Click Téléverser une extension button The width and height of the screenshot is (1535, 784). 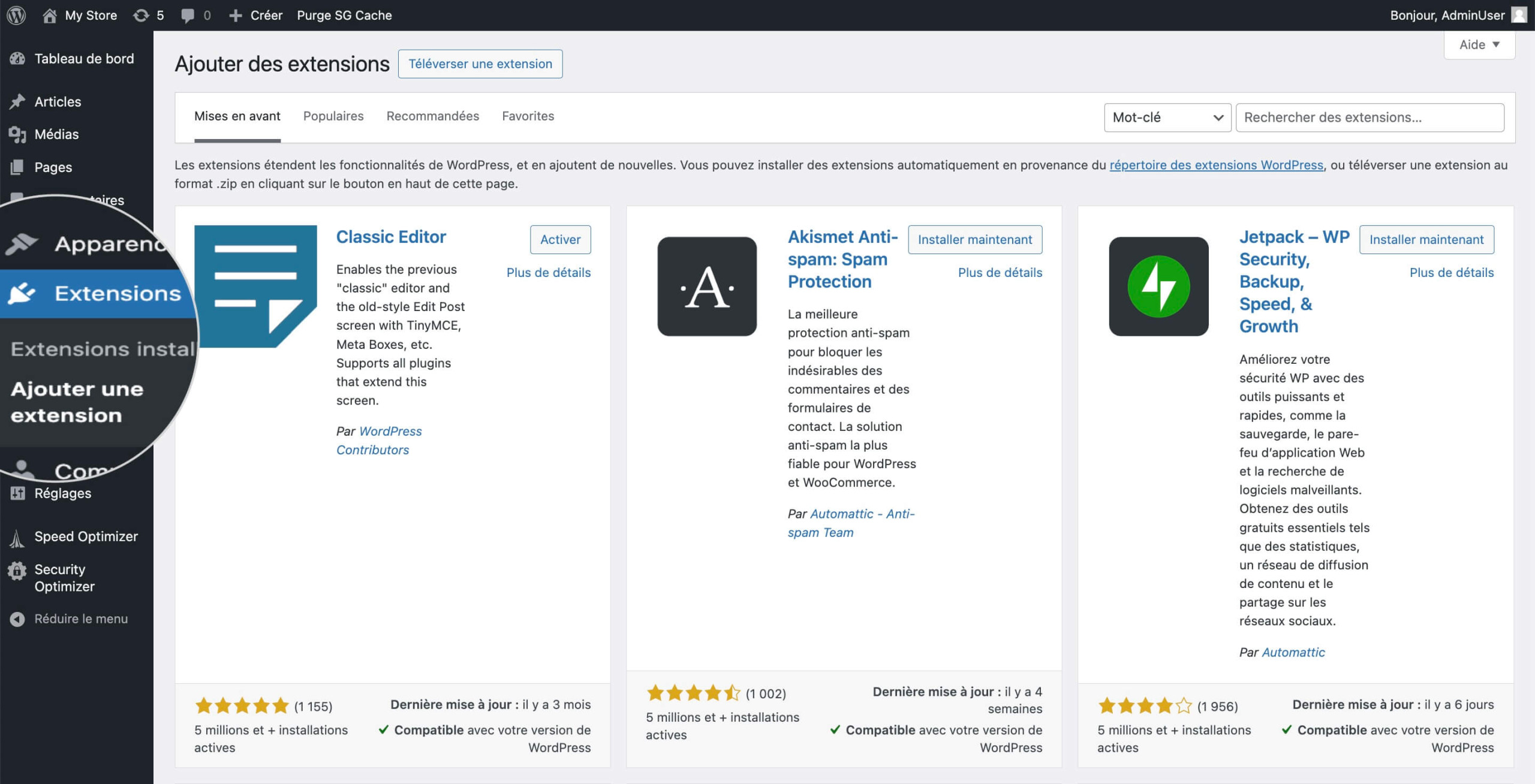480,64
